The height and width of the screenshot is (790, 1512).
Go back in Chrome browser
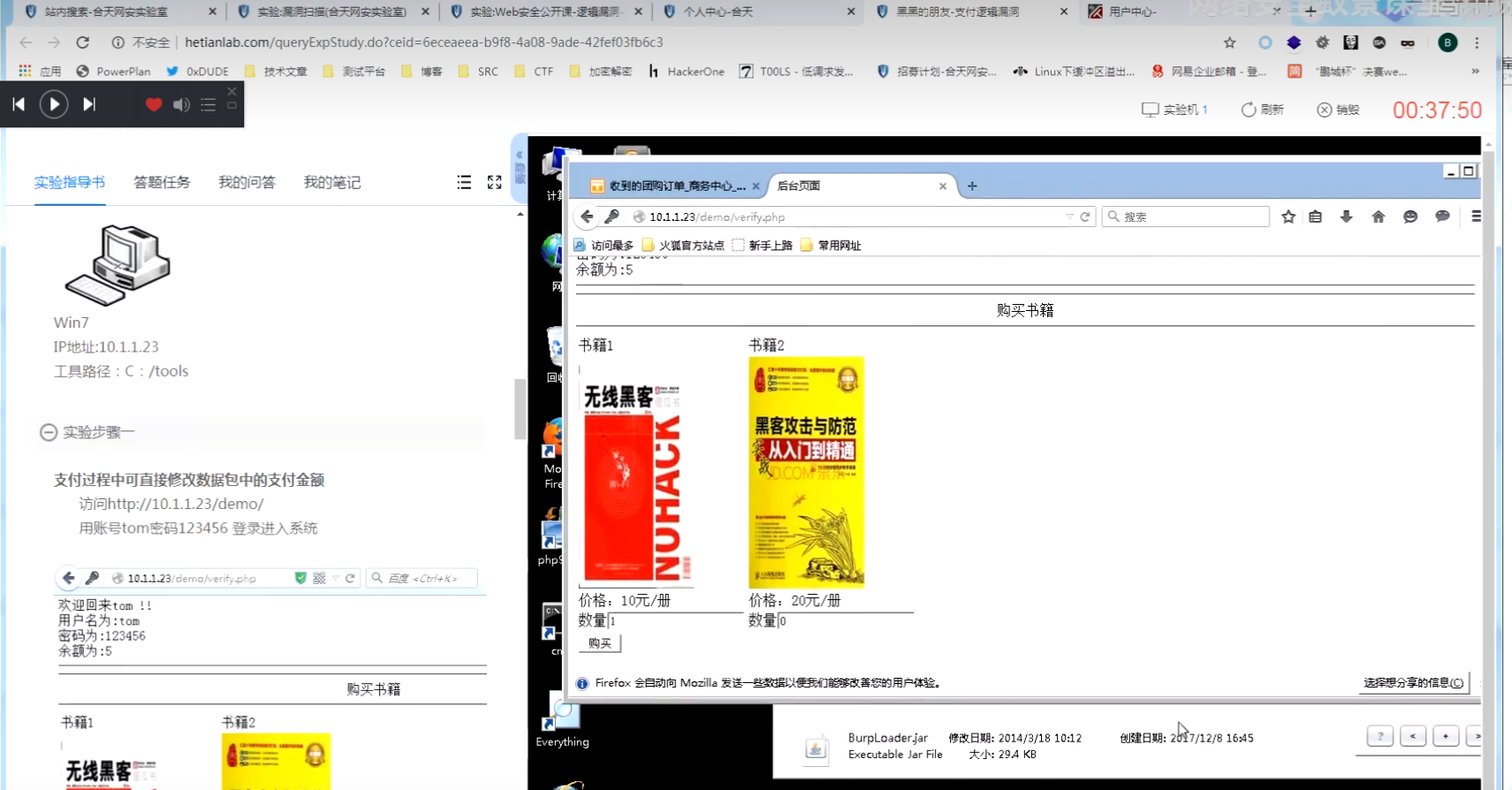pos(26,42)
